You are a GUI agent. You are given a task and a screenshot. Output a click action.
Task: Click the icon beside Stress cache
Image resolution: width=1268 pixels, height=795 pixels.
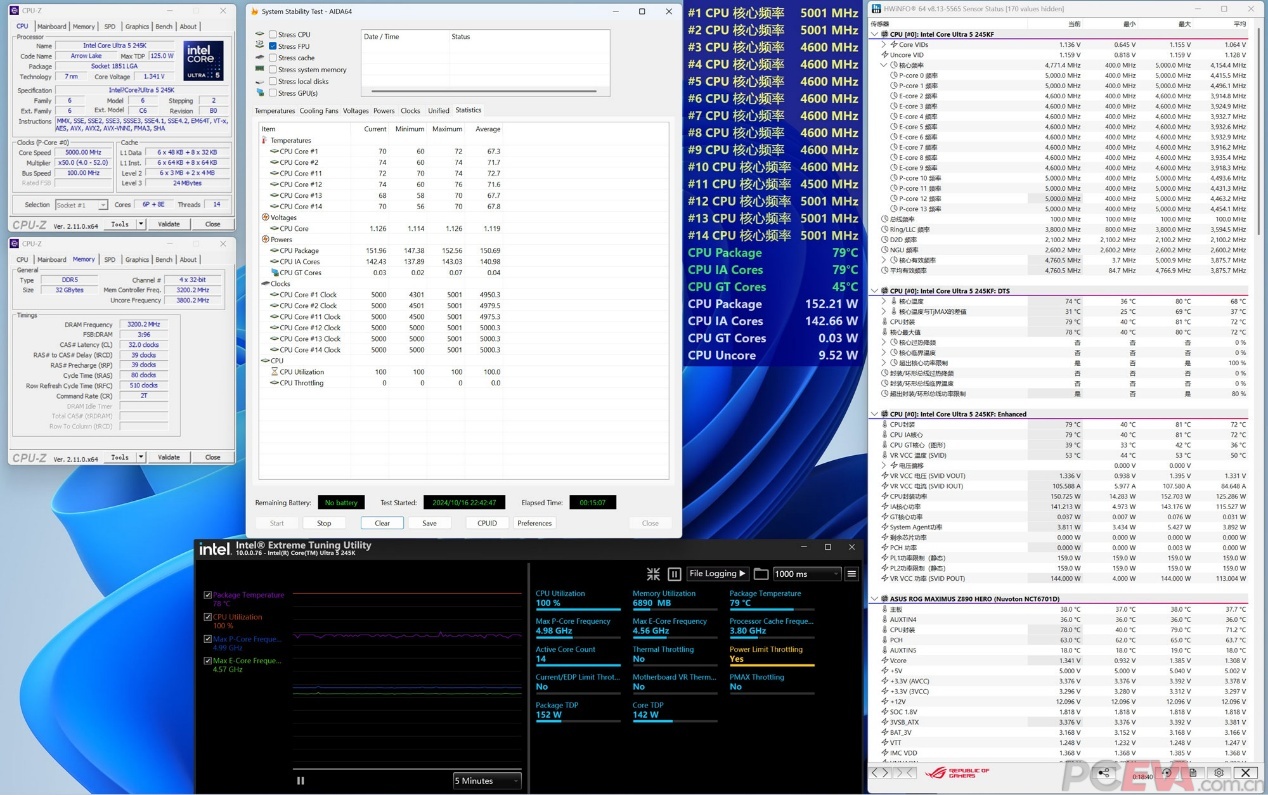click(260, 58)
